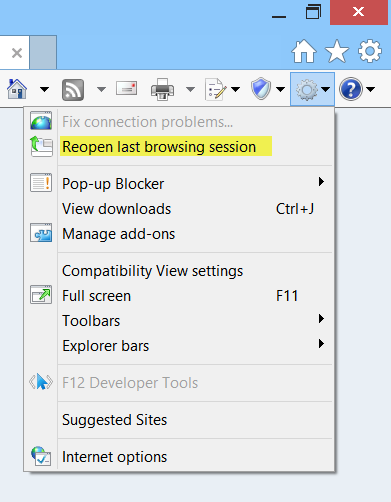The width and height of the screenshot is (391, 502).
Task: Open the Pop-up Blocker submenu
Action: click(x=179, y=184)
